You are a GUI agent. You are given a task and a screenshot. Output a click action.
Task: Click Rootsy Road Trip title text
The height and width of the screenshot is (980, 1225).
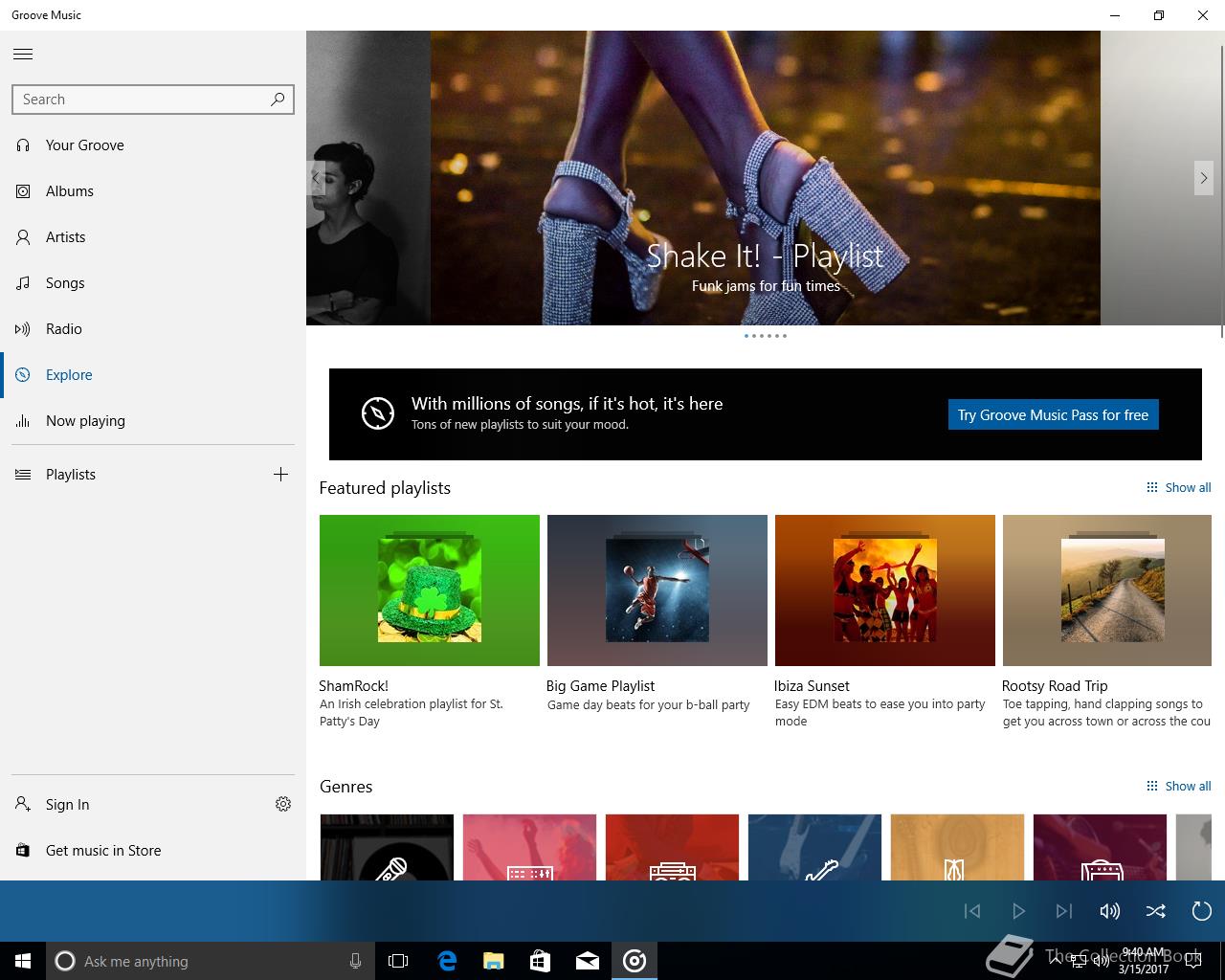(x=1055, y=686)
